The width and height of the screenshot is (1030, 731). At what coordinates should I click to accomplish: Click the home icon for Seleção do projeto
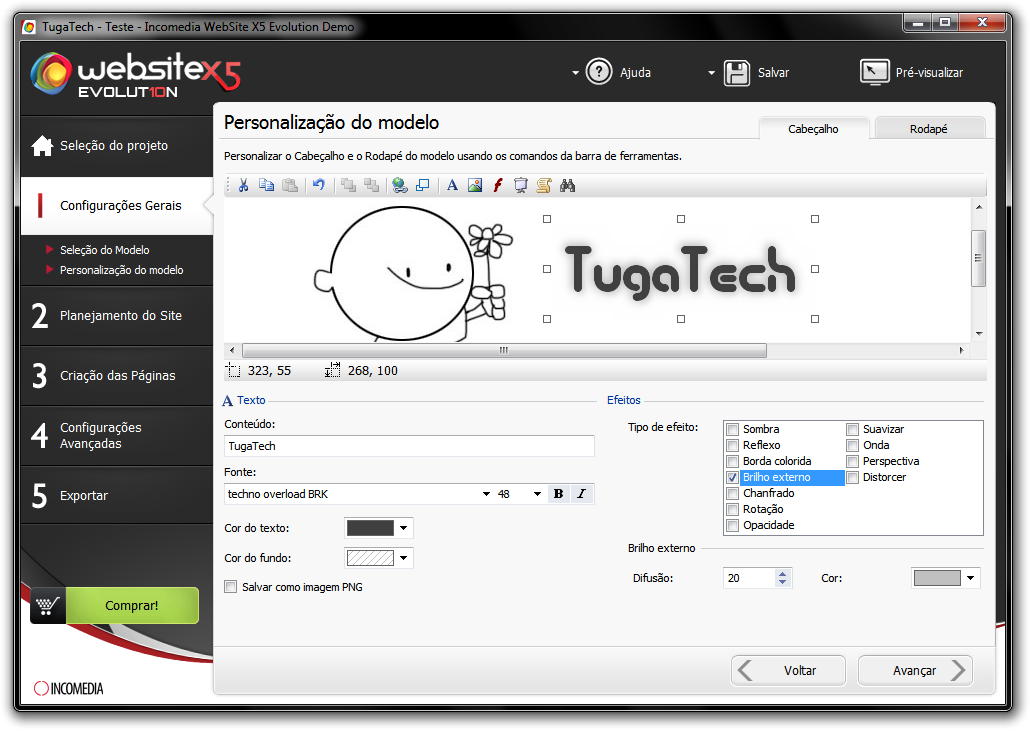(42, 146)
